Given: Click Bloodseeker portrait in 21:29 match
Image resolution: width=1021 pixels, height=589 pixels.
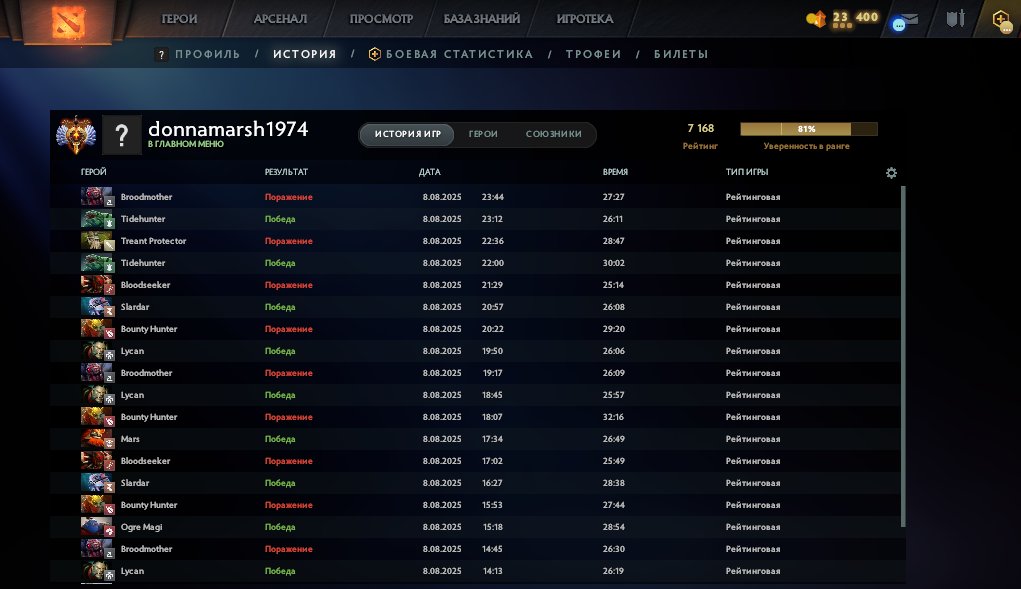Looking at the screenshot, I should [97, 285].
